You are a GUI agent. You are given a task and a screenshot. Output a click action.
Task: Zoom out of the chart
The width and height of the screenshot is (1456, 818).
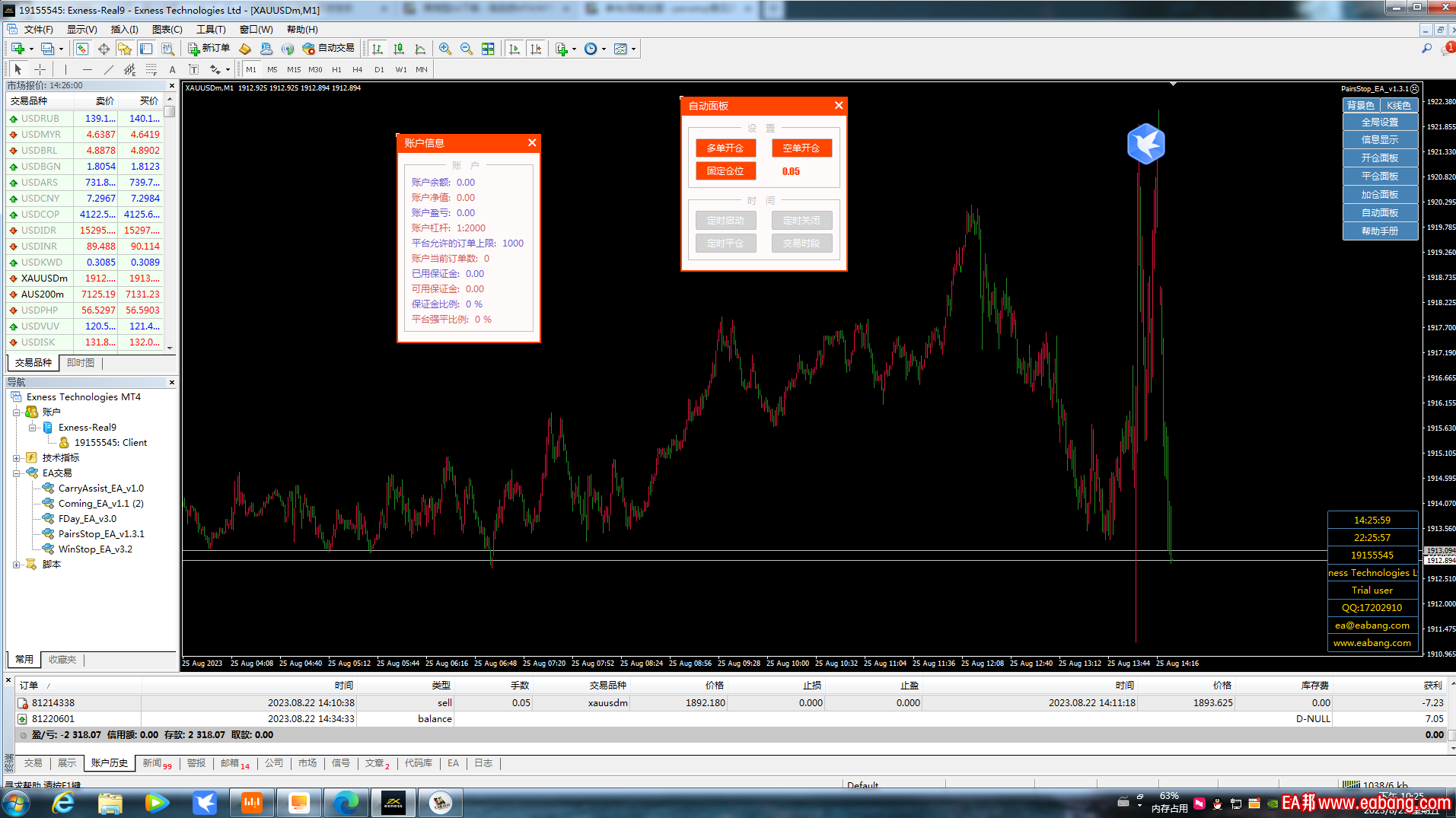[467, 49]
